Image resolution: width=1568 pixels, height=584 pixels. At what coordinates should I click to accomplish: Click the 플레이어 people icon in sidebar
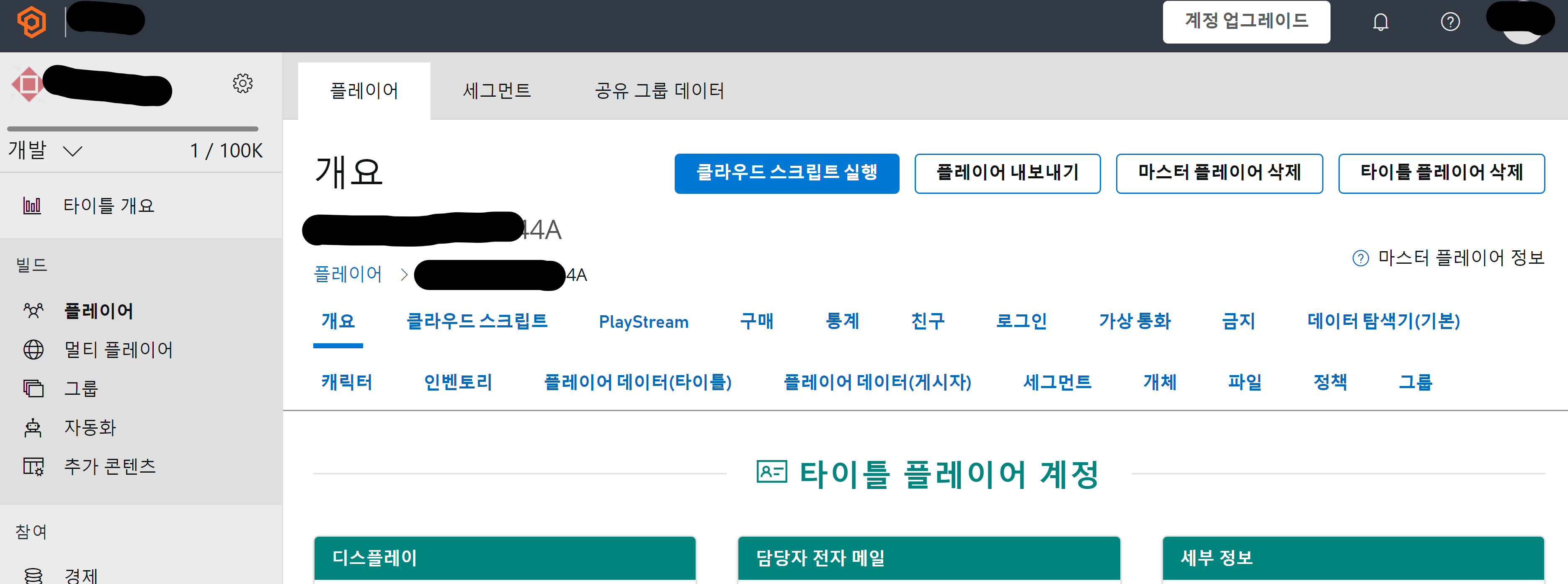(34, 311)
